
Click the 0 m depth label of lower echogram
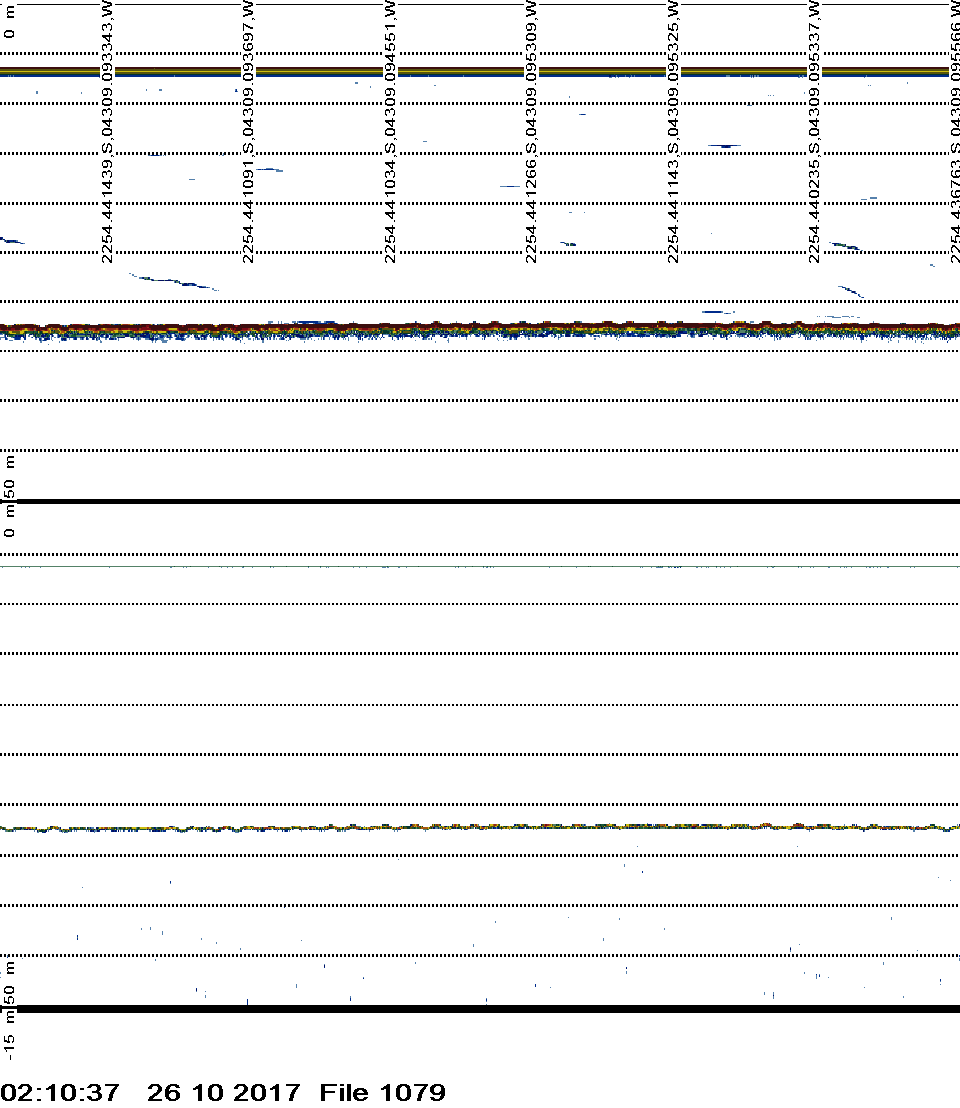point(10,527)
